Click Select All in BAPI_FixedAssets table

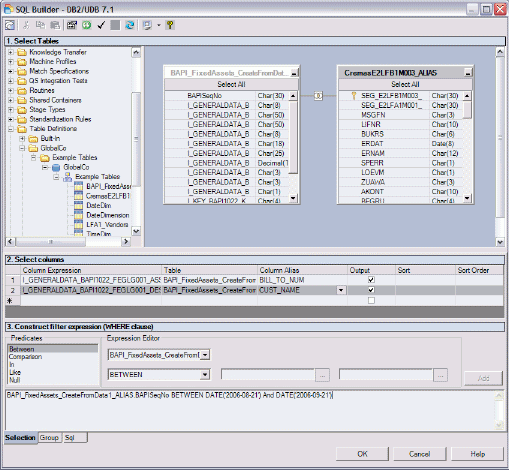231,84
